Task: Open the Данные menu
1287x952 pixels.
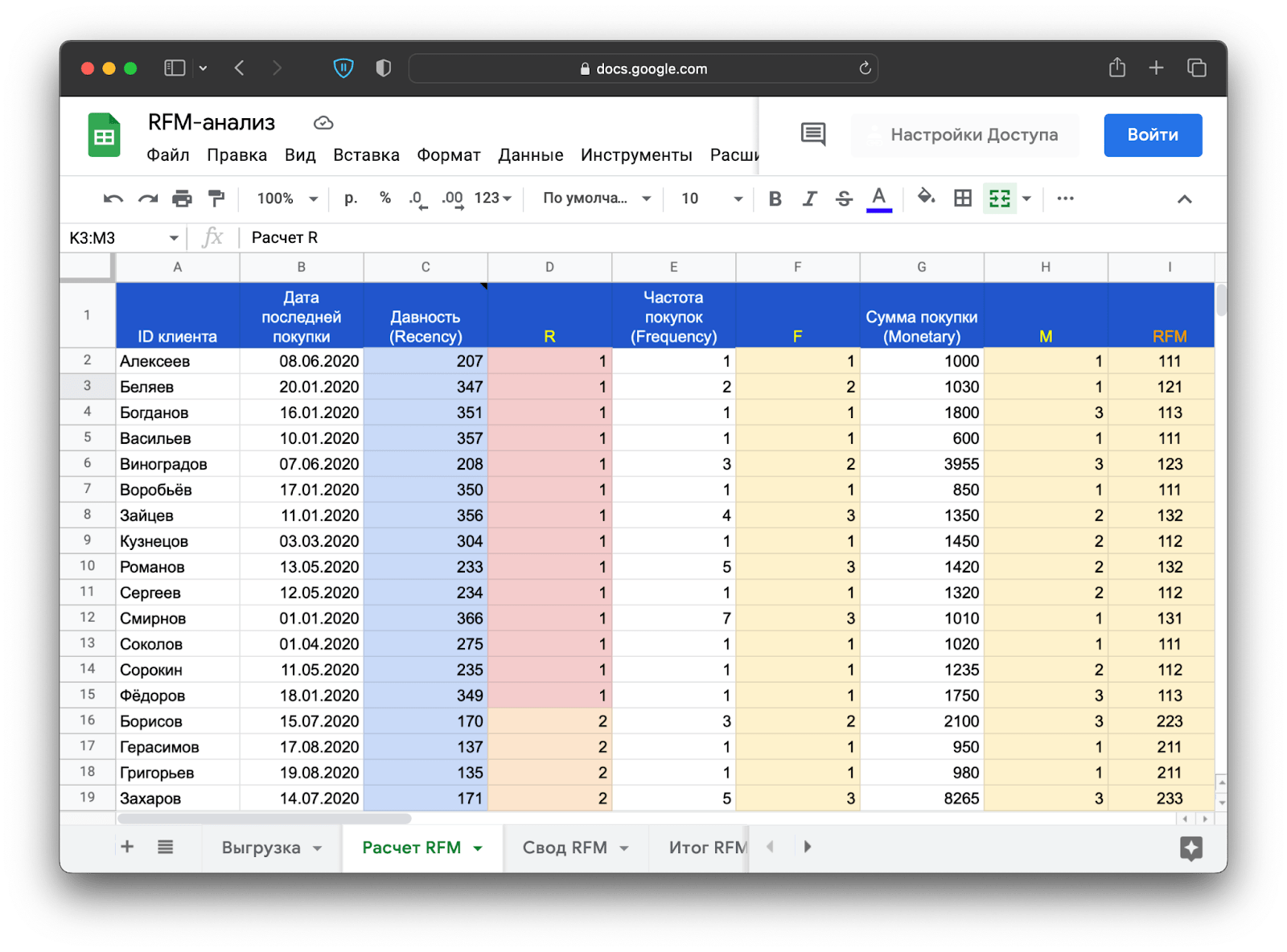Action: coord(530,155)
